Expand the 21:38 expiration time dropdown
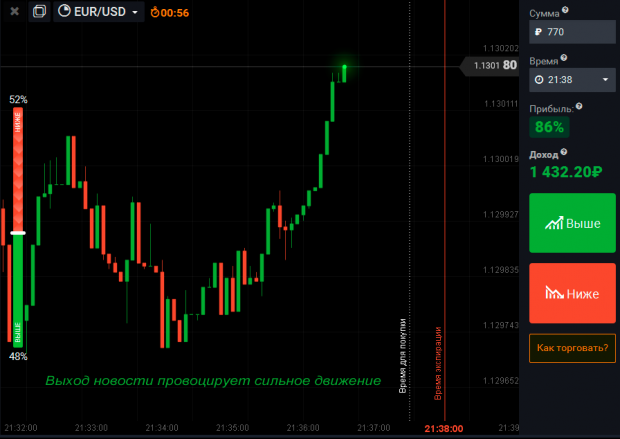 (605, 79)
